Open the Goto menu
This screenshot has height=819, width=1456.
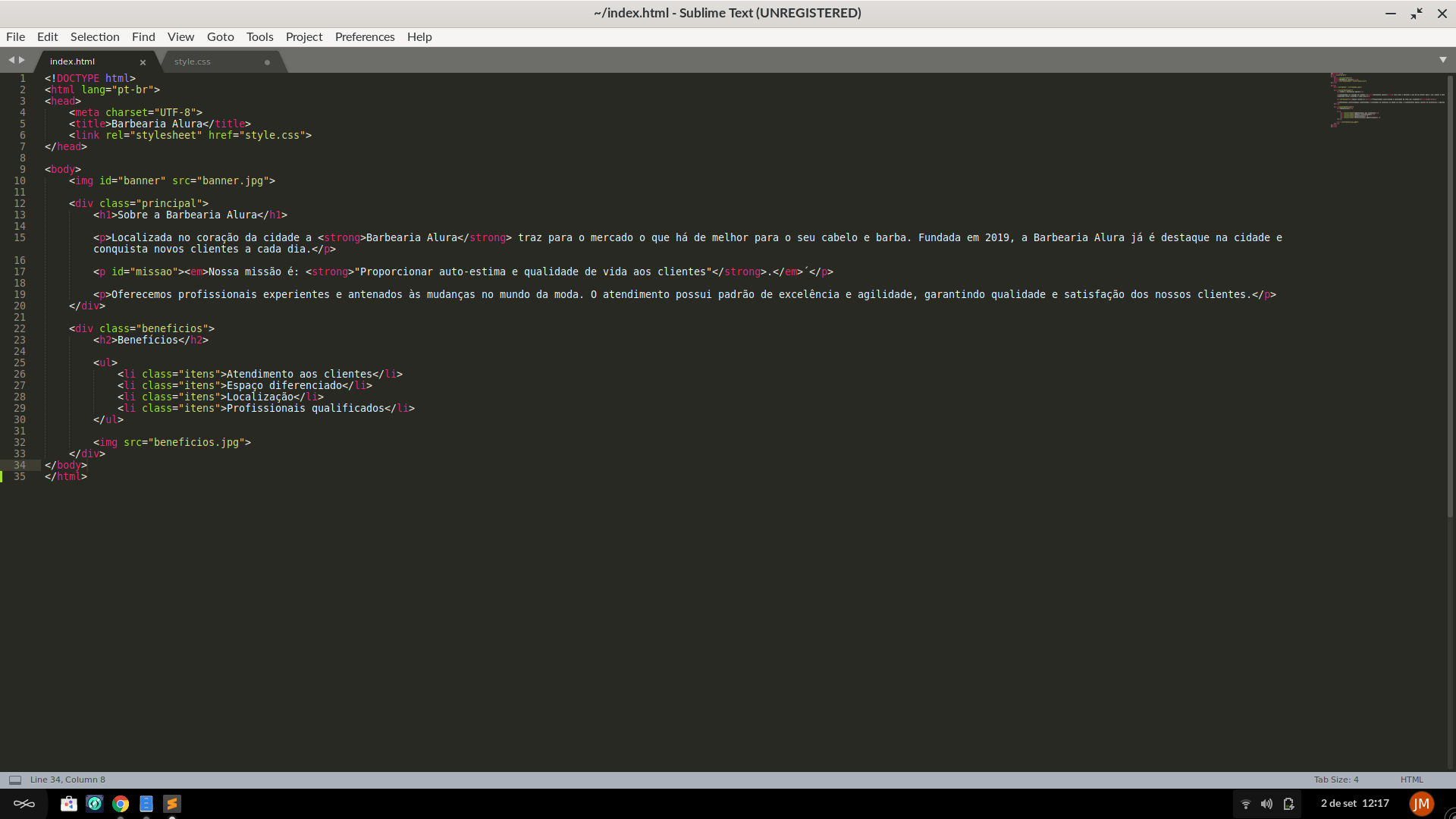tap(221, 36)
